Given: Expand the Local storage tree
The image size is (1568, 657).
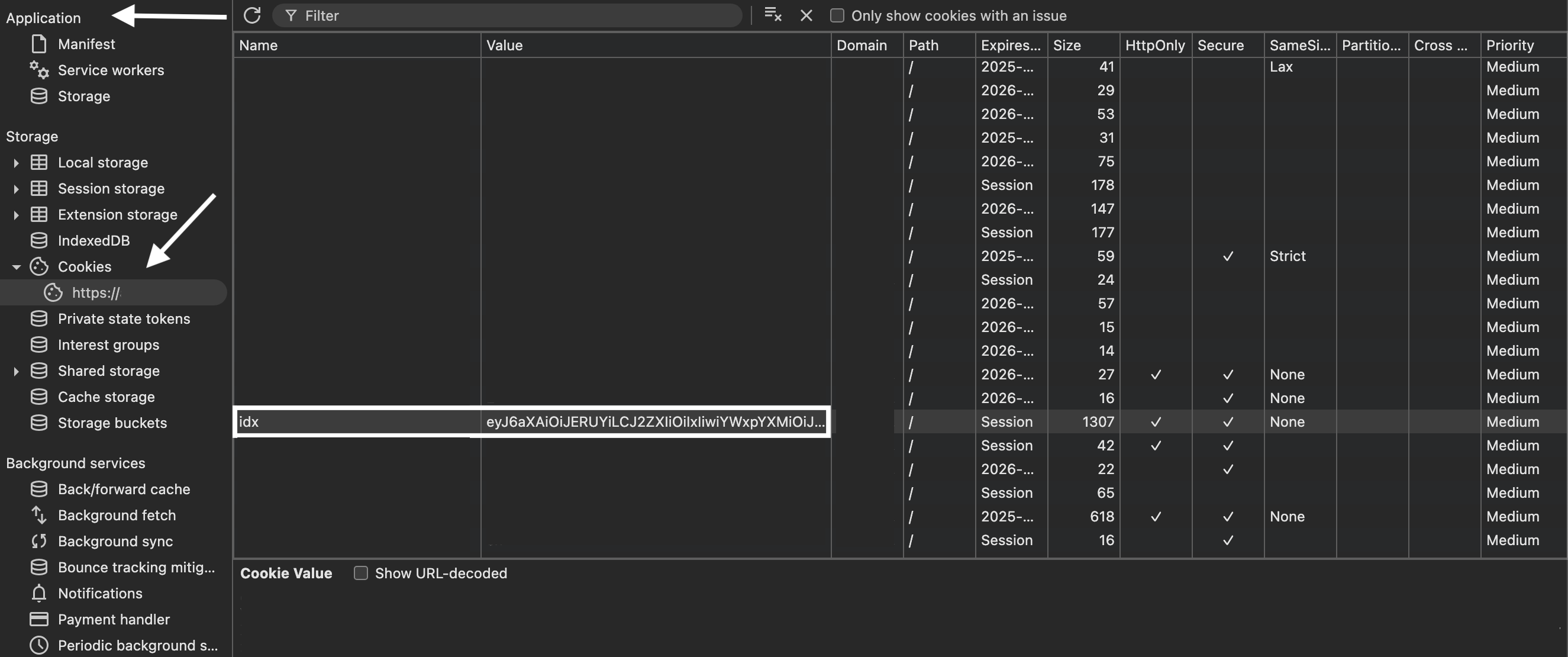Looking at the screenshot, I should [17, 163].
